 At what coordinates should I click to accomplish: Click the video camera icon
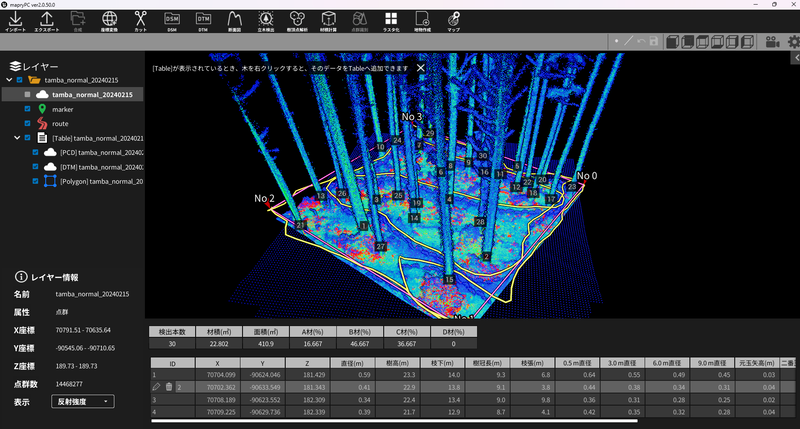point(772,42)
